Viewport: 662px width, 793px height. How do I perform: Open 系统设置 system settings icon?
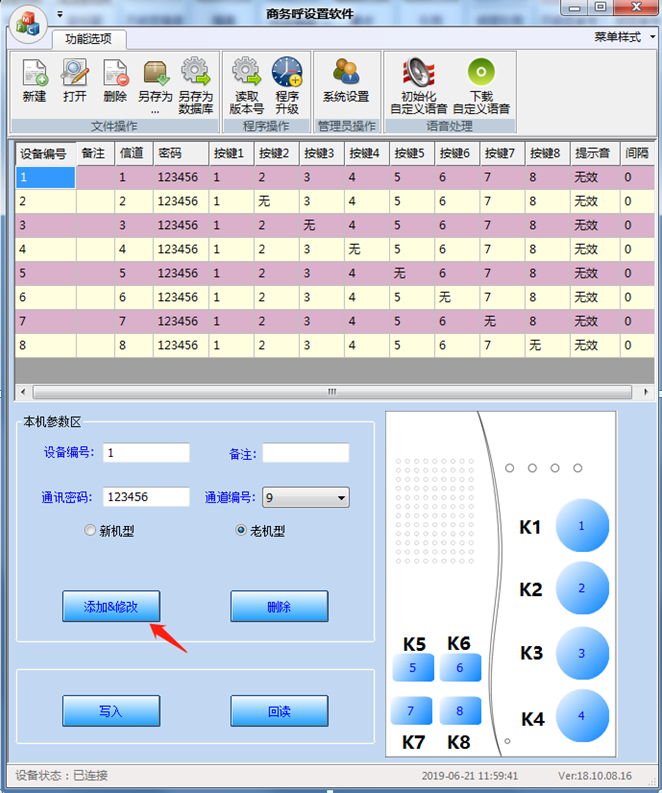(346, 81)
